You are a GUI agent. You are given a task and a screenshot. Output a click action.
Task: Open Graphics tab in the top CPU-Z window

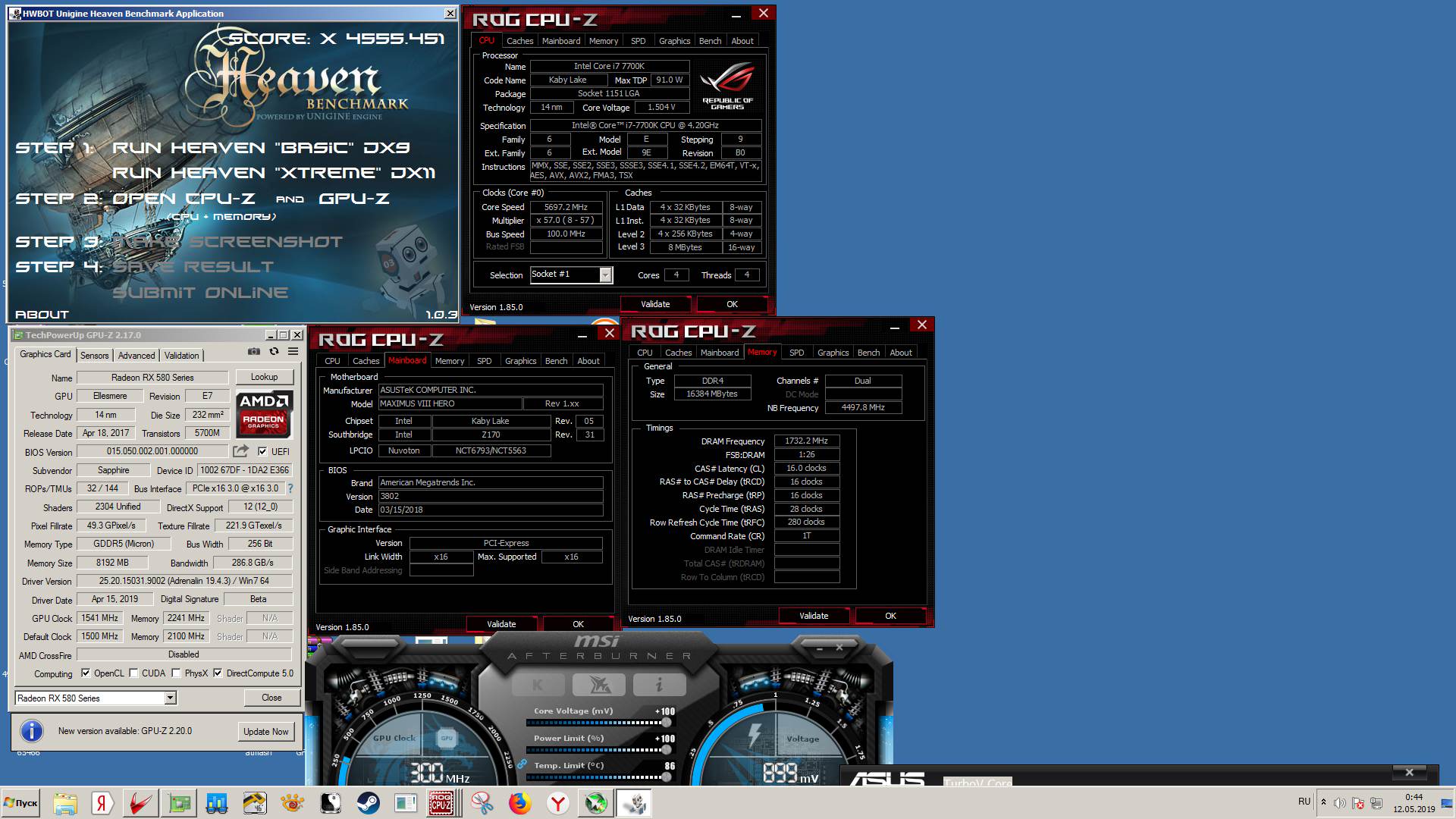[x=674, y=41]
